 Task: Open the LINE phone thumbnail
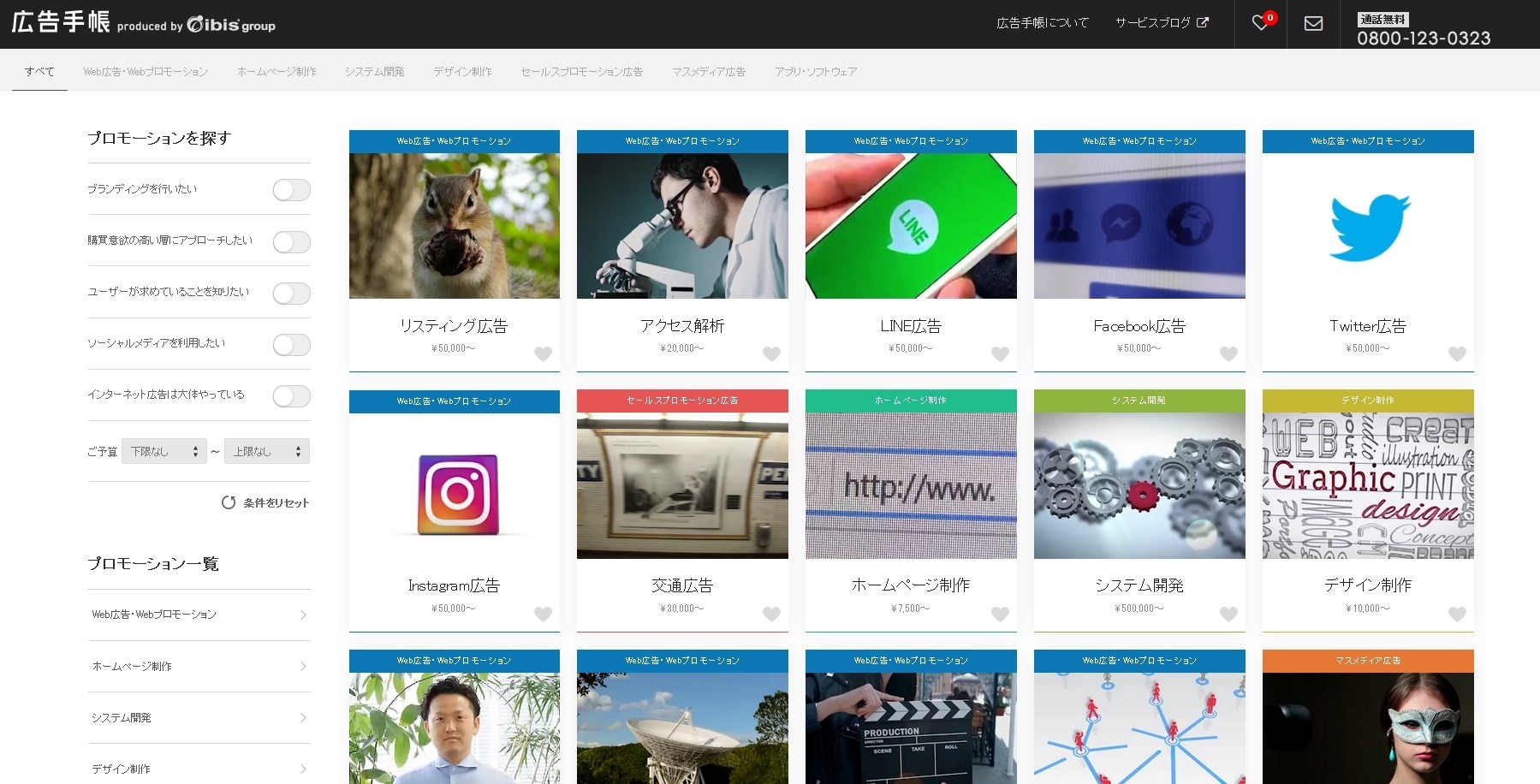pyautogui.click(x=911, y=226)
